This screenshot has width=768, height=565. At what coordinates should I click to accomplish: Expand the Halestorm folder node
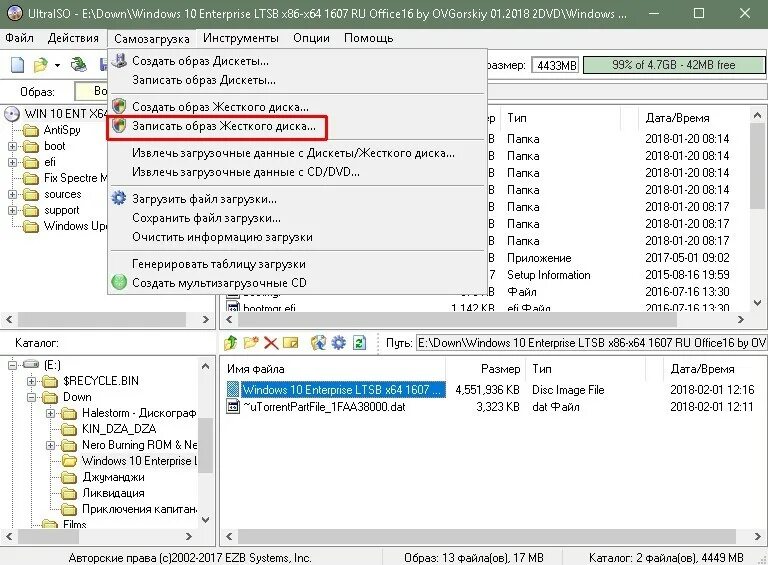coord(50,413)
